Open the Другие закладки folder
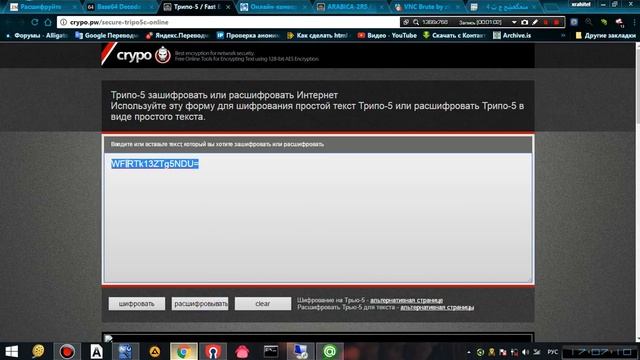This screenshot has width=640, height=360. [605, 36]
